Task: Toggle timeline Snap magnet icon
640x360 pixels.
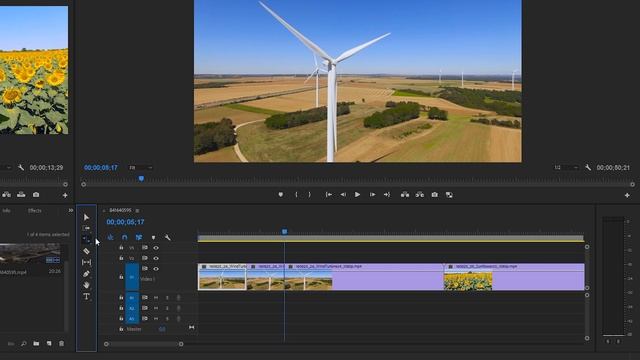Action: pos(124,237)
